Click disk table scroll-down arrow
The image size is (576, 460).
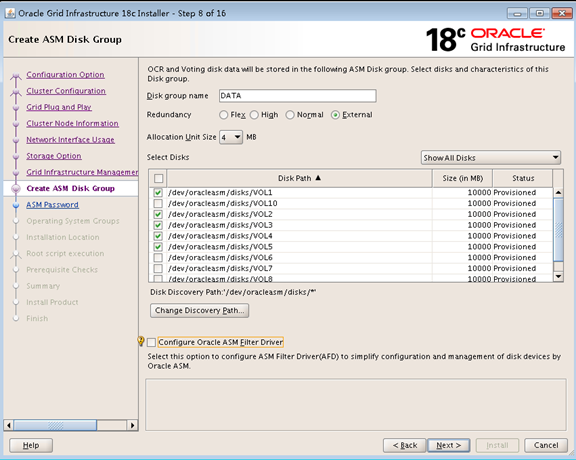pos(558,277)
